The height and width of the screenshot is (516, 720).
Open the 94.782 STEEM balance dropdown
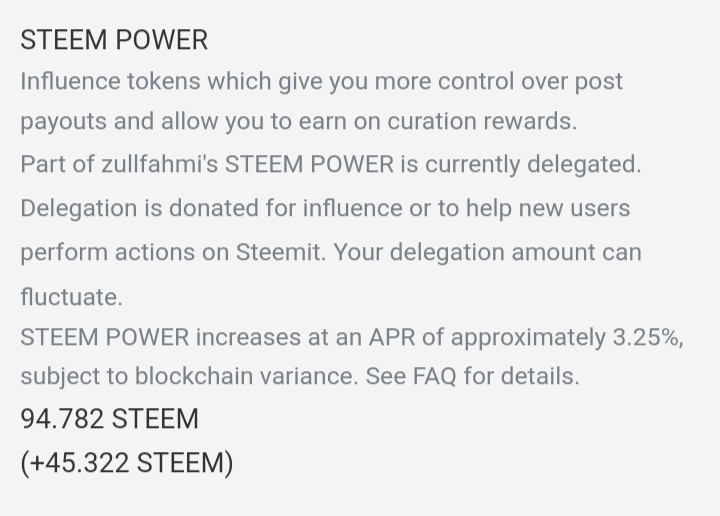[109, 419]
